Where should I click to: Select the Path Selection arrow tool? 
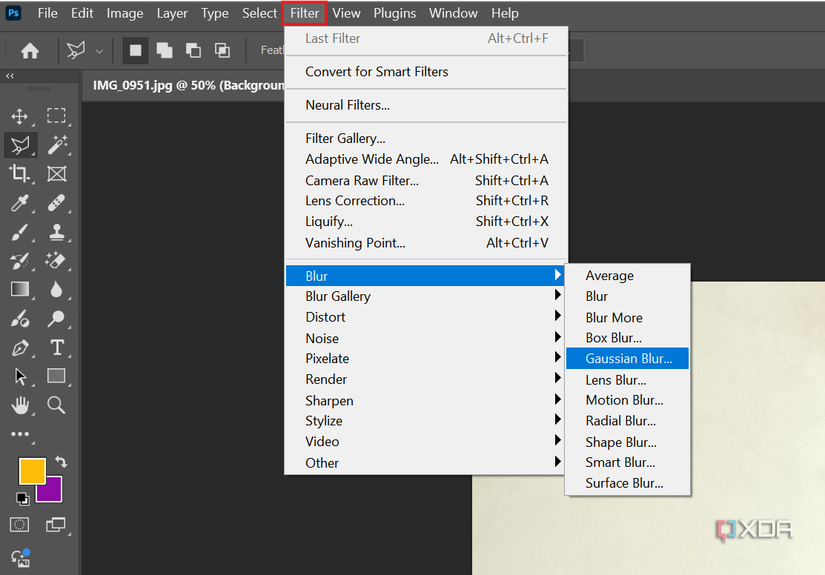click(x=20, y=377)
